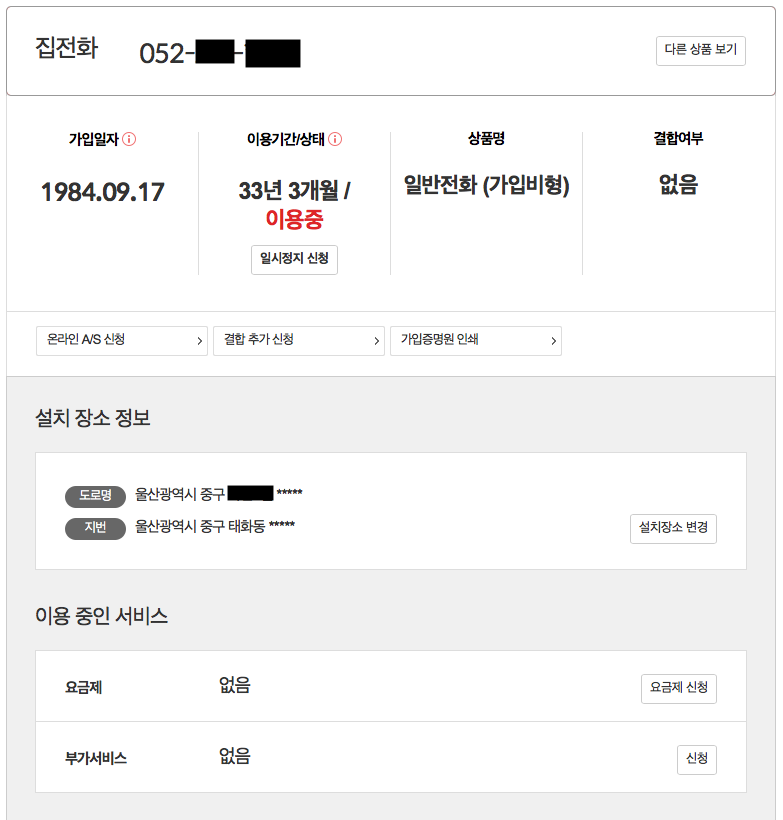Viewport: 783px width, 820px height.
Task: Click the 일반전화 (가입비형) product name
Action: [x=486, y=185]
